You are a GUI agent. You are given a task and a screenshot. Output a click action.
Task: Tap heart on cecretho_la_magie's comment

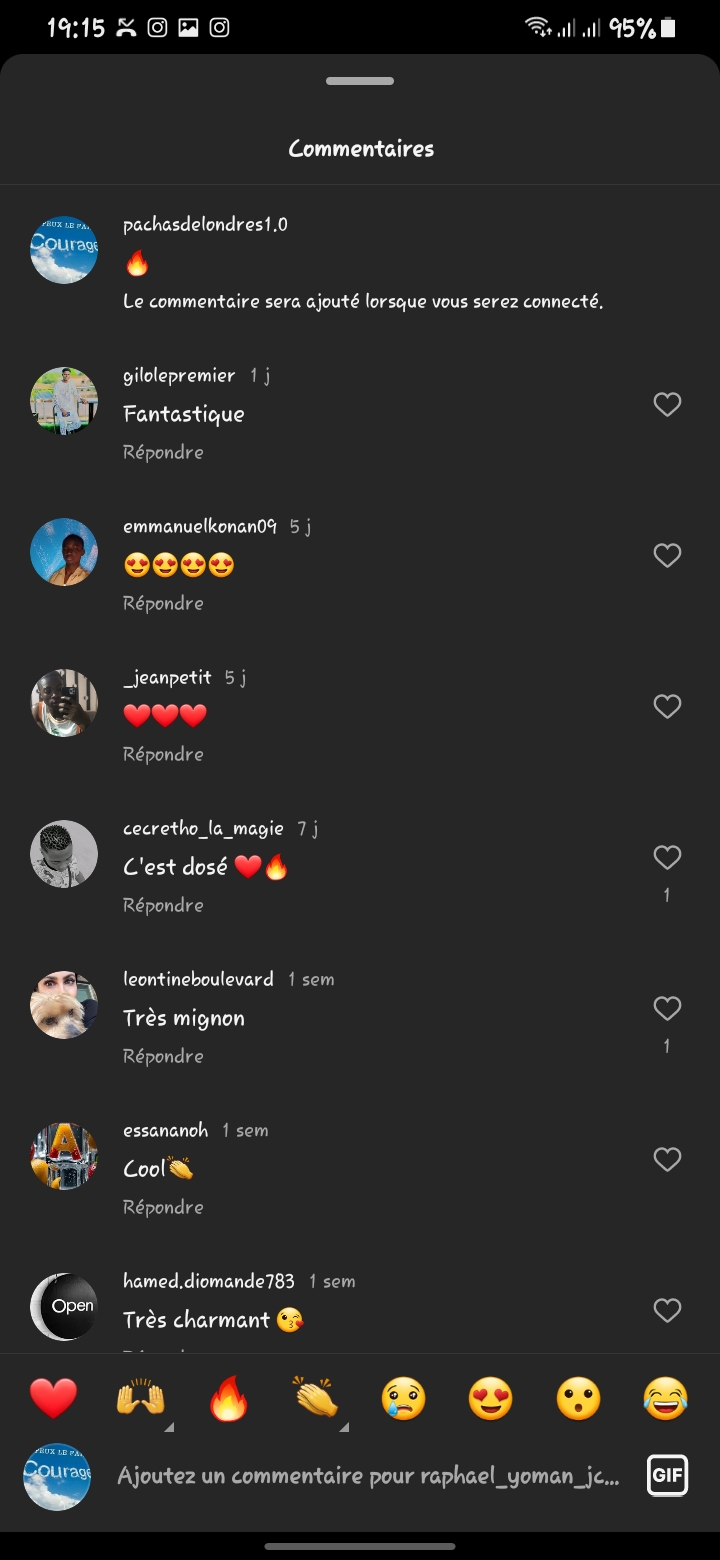point(667,857)
